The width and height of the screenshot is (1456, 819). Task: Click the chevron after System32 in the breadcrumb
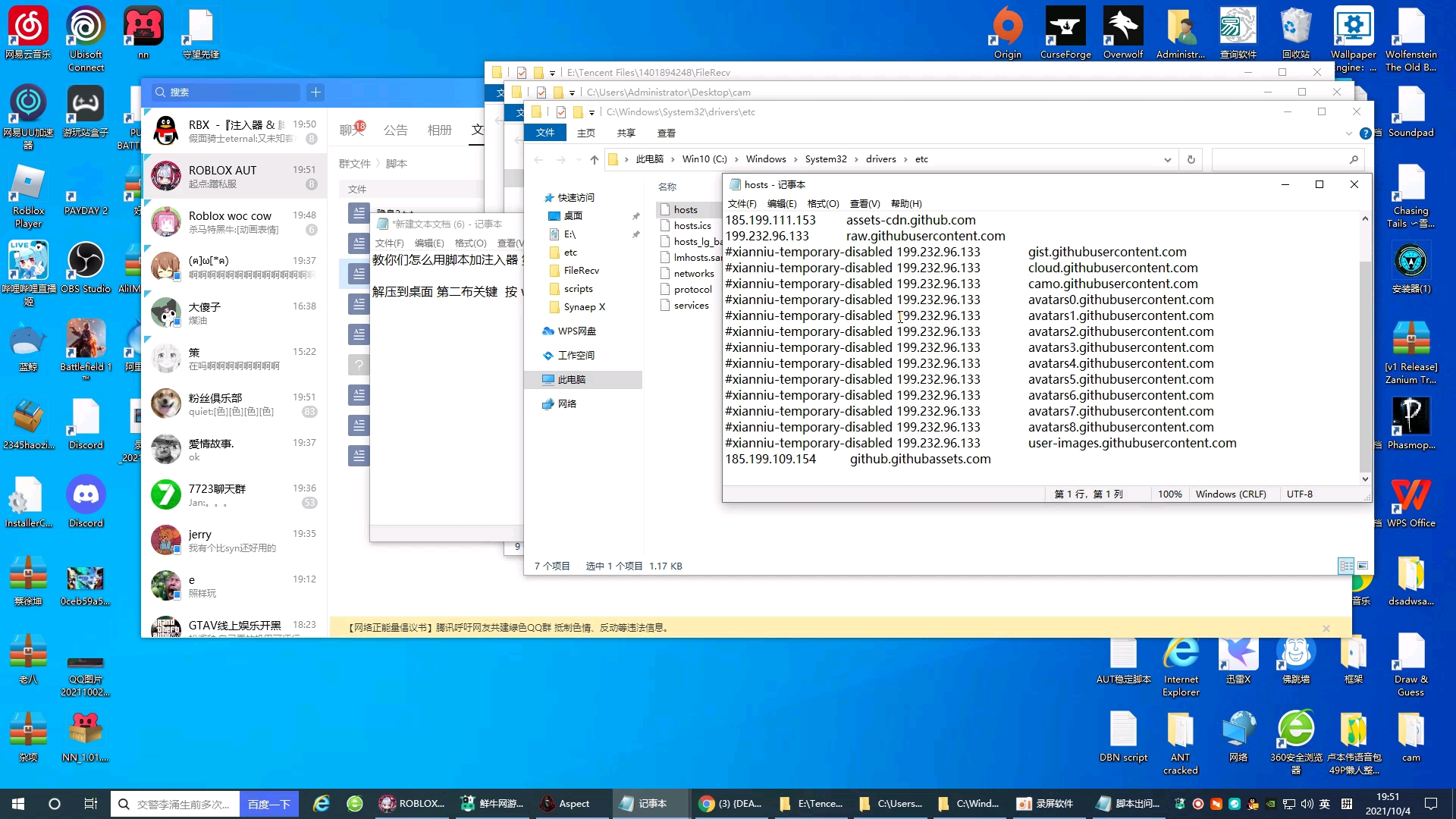coord(856,159)
